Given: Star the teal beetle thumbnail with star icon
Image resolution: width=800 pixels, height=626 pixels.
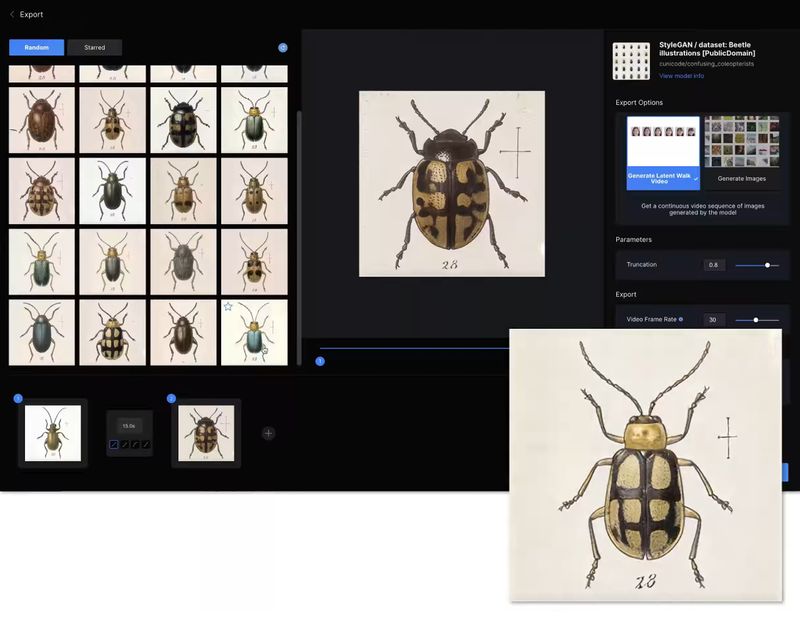Looking at the screenshot, I should [228, 307].
